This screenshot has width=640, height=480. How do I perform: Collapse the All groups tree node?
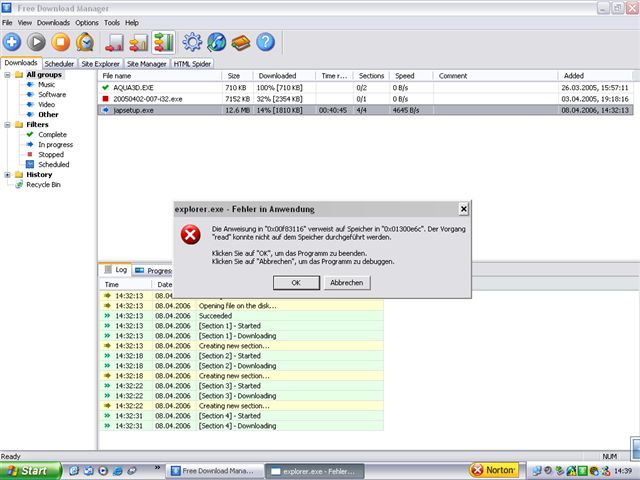pyautogui.click(x=7, y=75)
